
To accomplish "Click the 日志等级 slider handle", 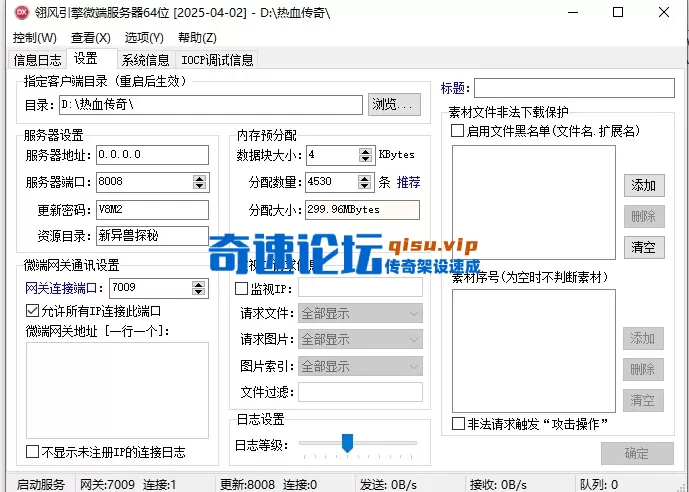I will 348,443.
